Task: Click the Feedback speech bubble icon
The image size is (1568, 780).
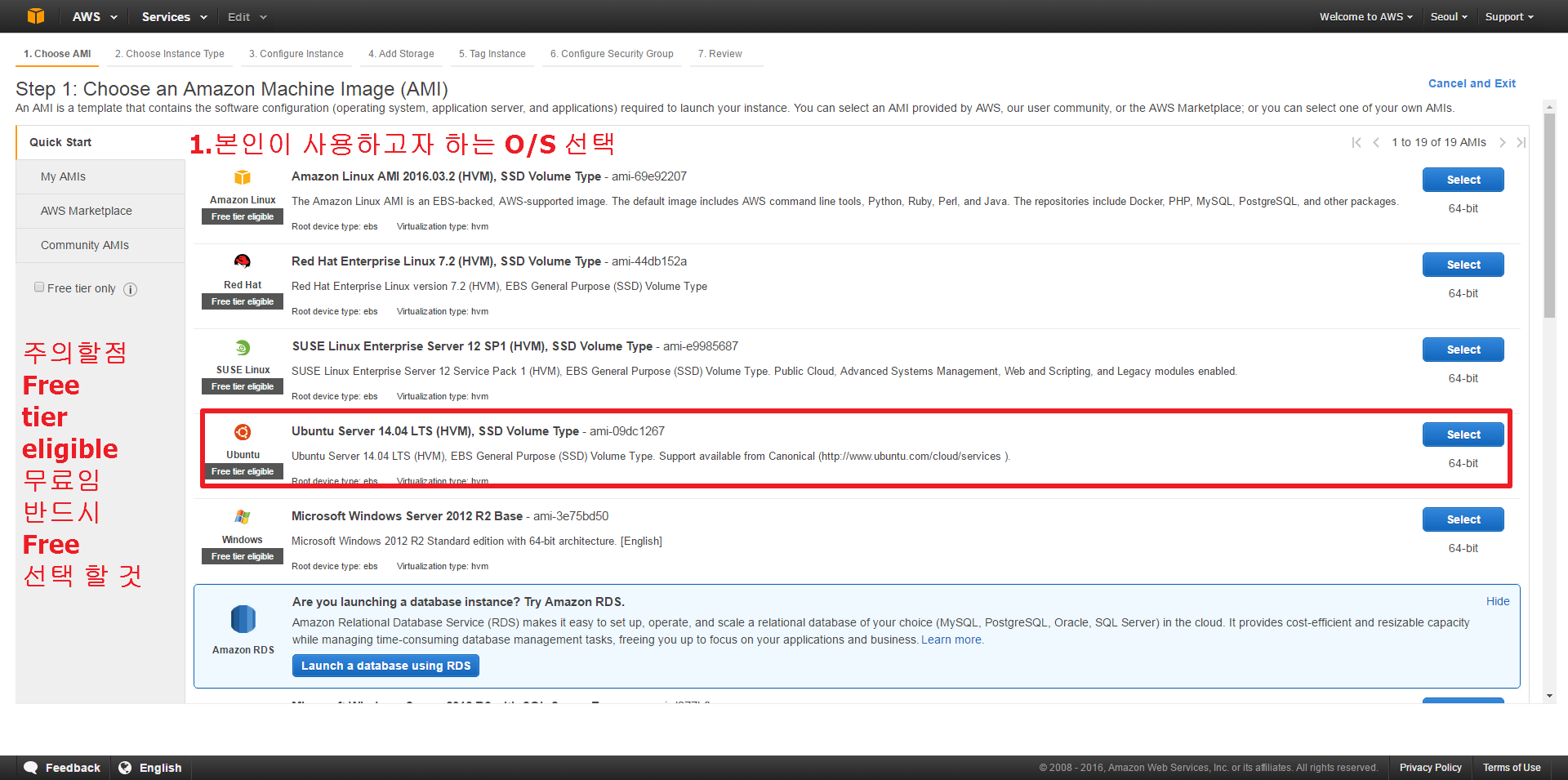Action: [31, 768]
